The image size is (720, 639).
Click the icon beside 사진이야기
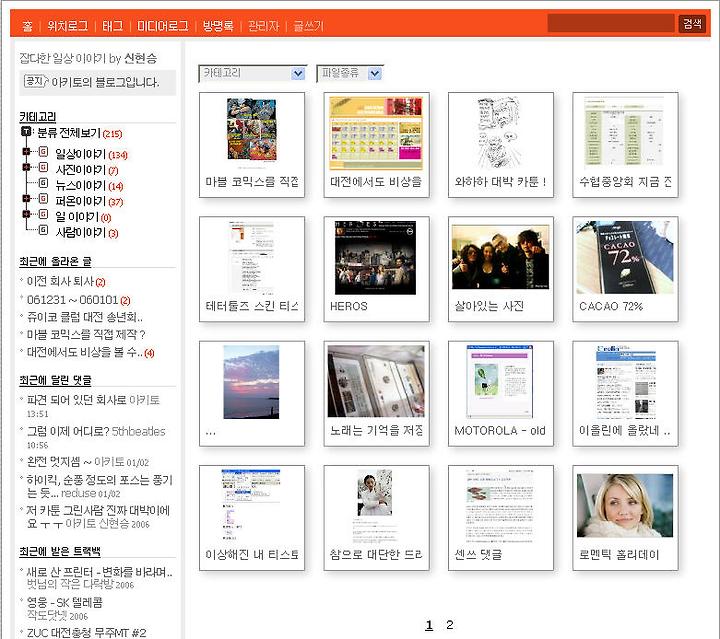(x=43, y=167)
